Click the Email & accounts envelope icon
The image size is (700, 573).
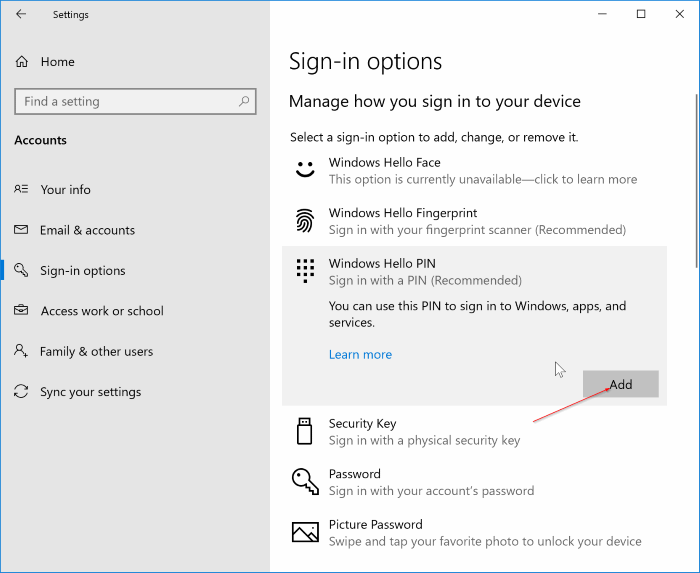21,230
